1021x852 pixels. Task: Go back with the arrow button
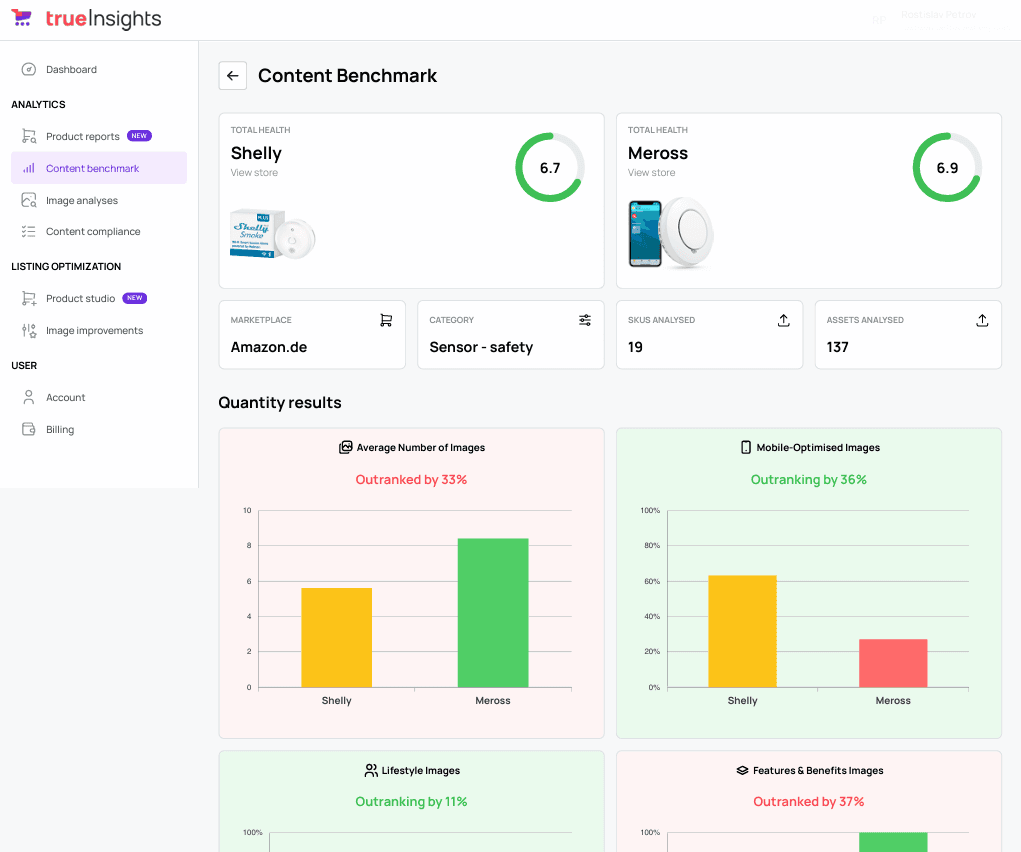[232, 76]
